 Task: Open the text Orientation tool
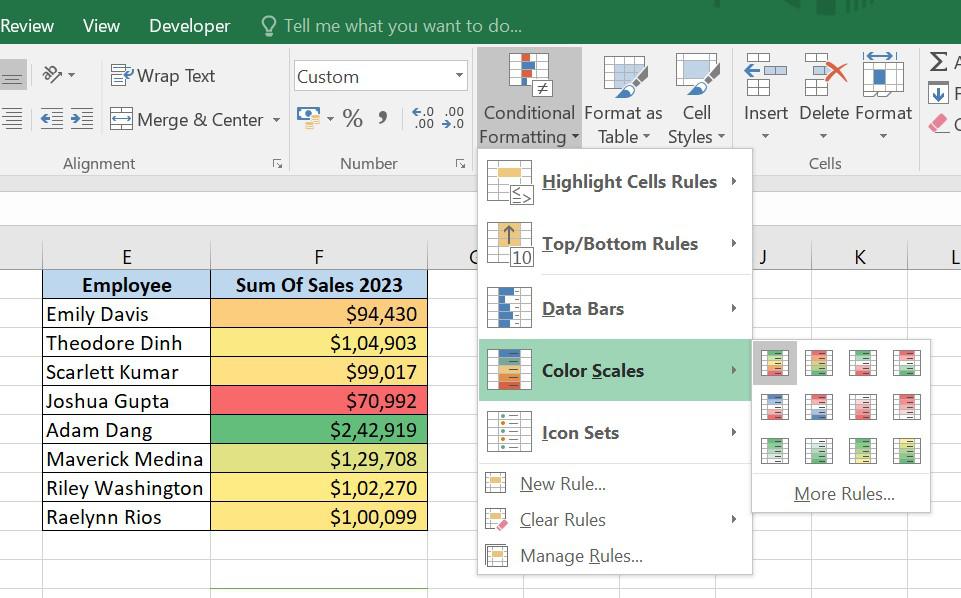[x=57, y=76]
